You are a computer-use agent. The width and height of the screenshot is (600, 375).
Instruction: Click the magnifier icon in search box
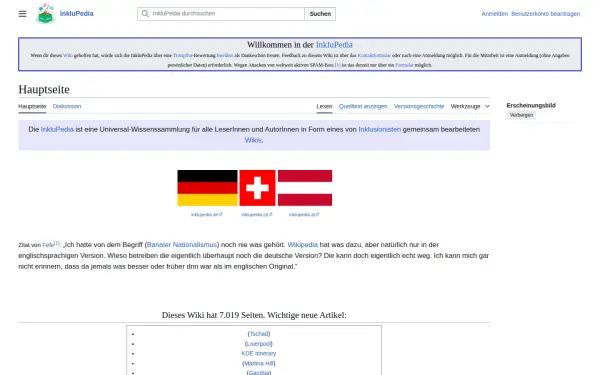pos(145,14)
